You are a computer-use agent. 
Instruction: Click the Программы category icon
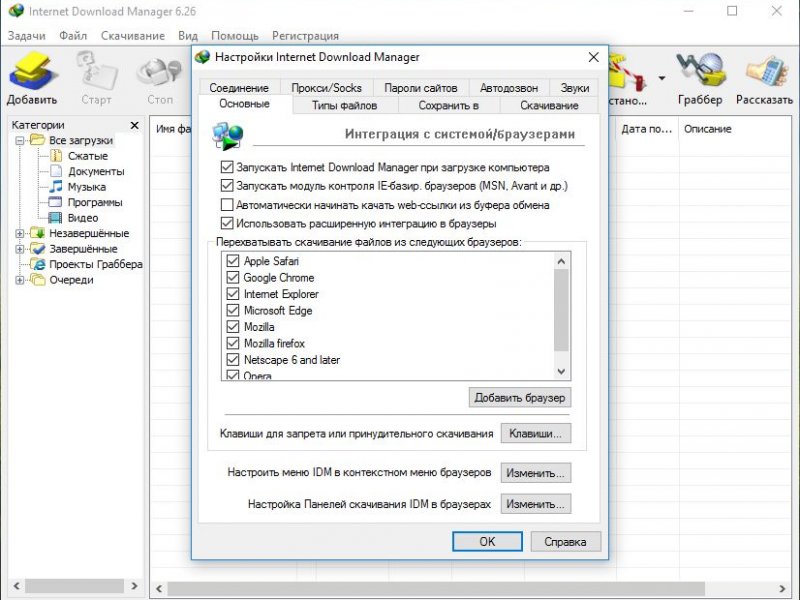[x=55, y=202]
